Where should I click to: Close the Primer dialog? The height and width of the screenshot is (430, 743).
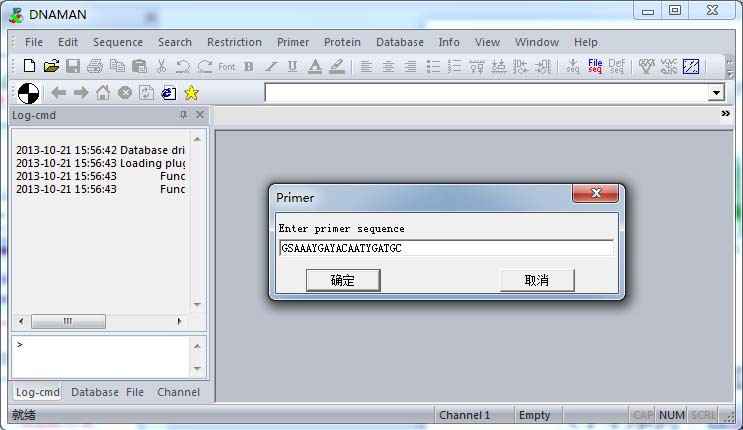click(596, 193)
